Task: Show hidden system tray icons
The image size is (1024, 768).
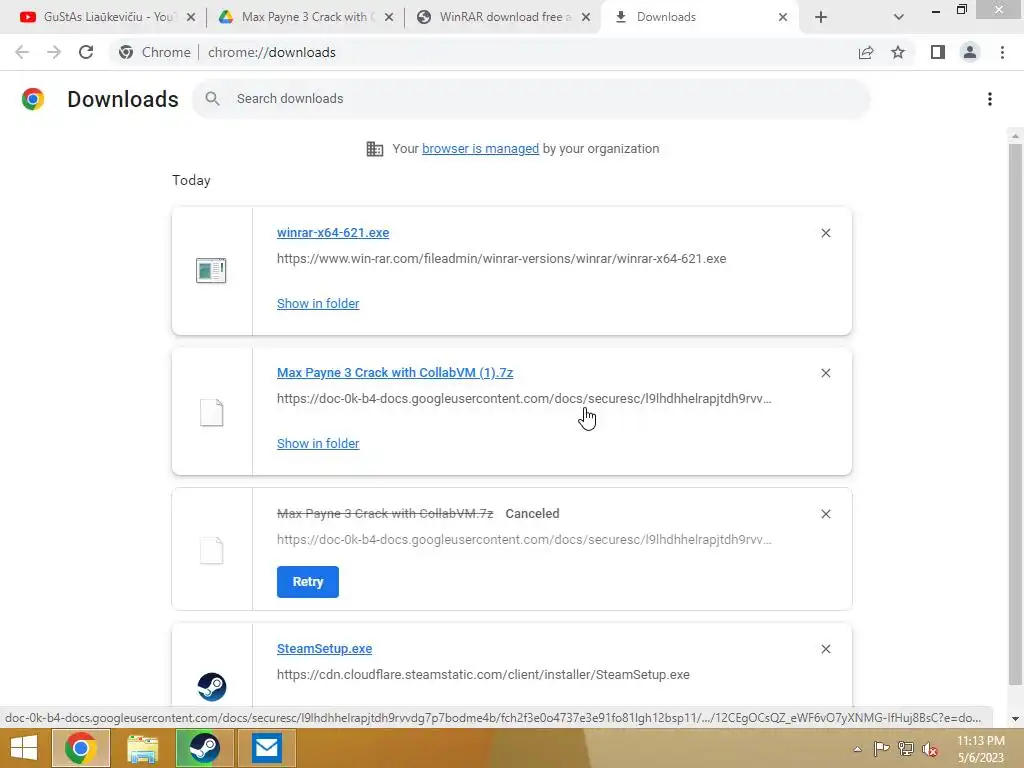Action: coord(857,749)
